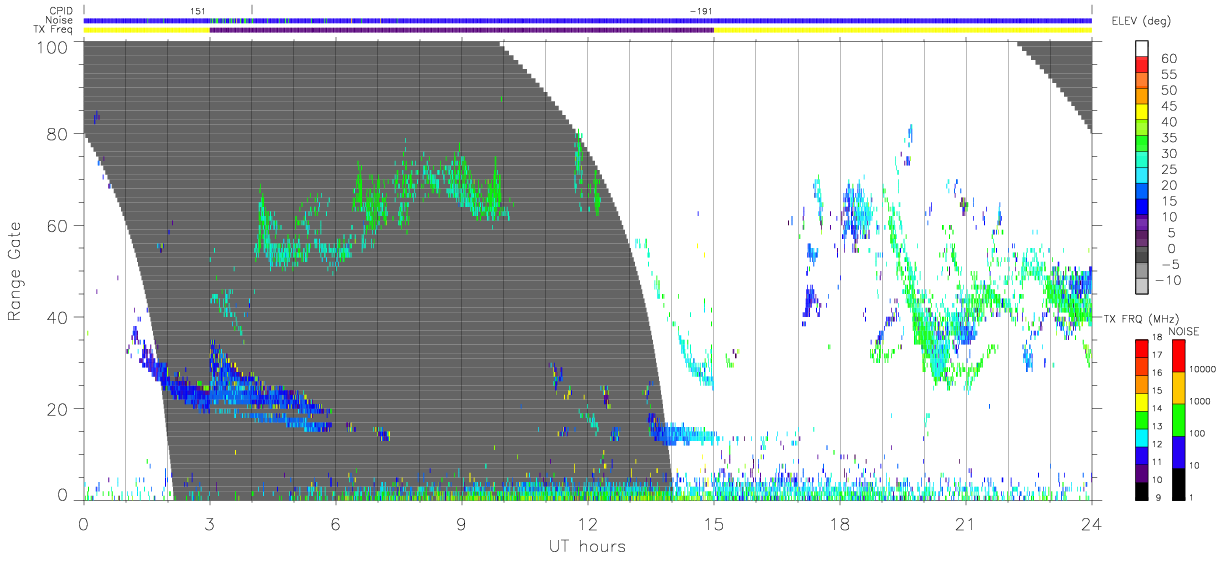Click the '45' label on ELEV colorbar
1228x567 pixels.
point(1167,106)
